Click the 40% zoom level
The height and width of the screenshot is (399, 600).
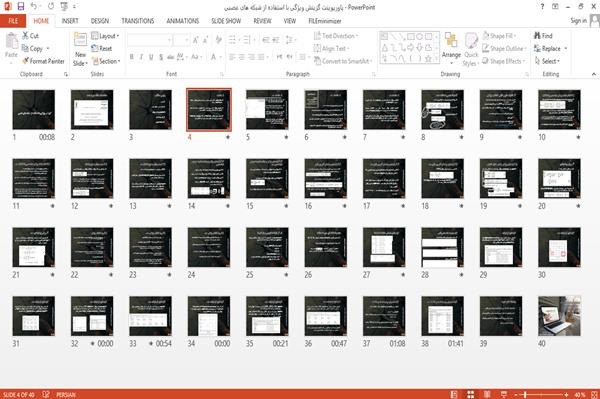point(580,394)
